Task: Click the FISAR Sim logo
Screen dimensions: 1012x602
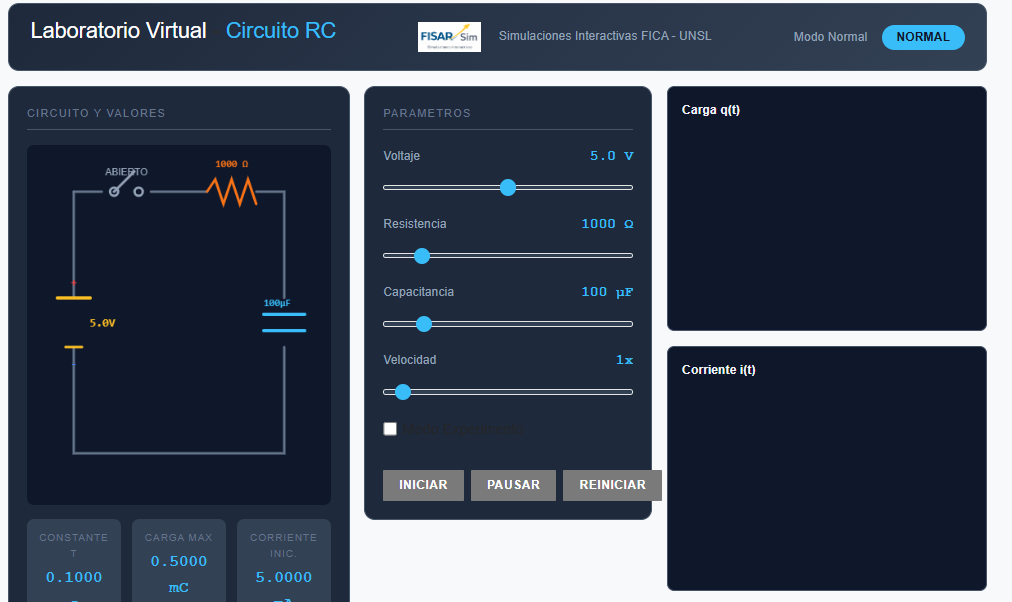Action: 449,37
